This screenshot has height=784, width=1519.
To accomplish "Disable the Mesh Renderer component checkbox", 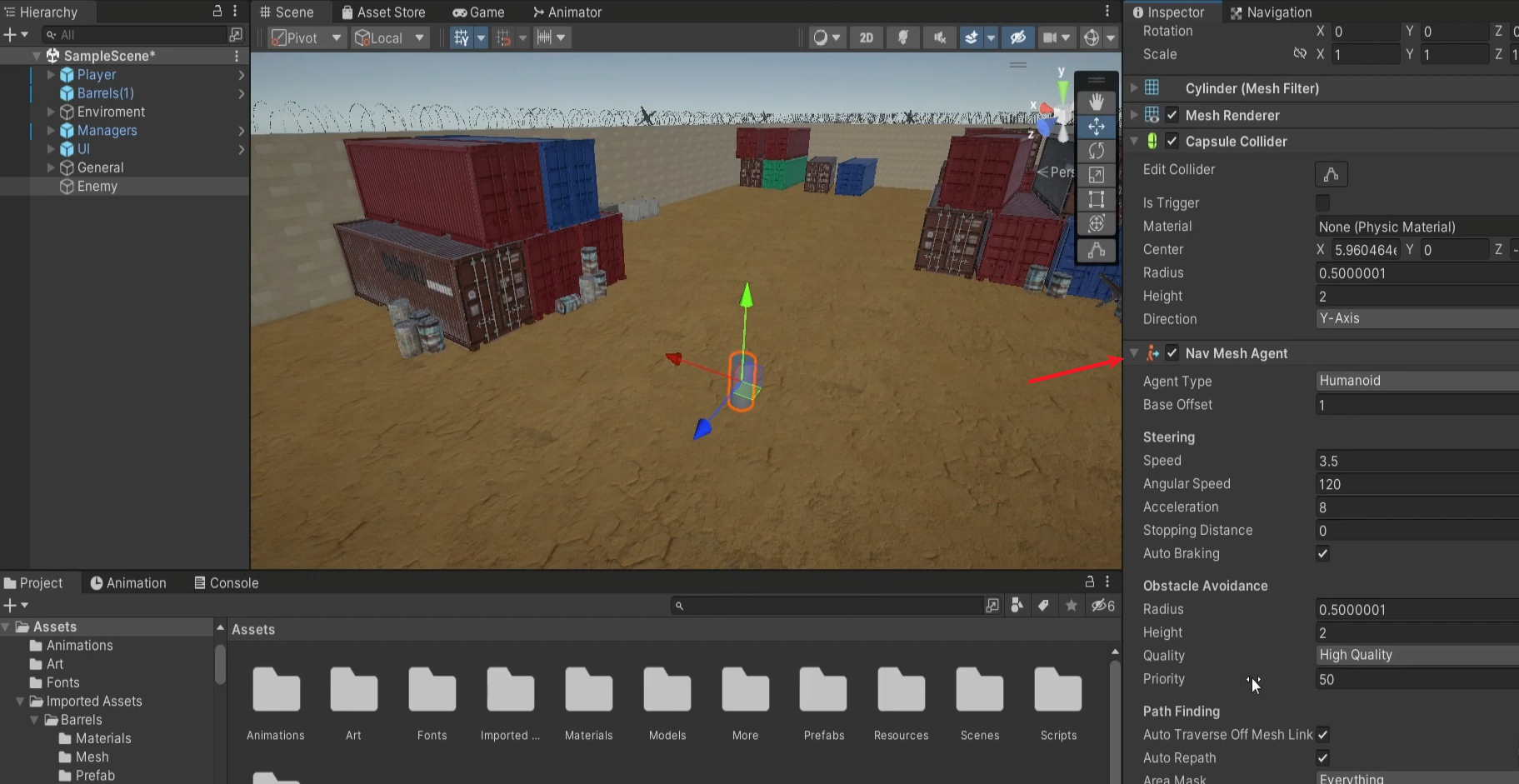I will 1172,115.
